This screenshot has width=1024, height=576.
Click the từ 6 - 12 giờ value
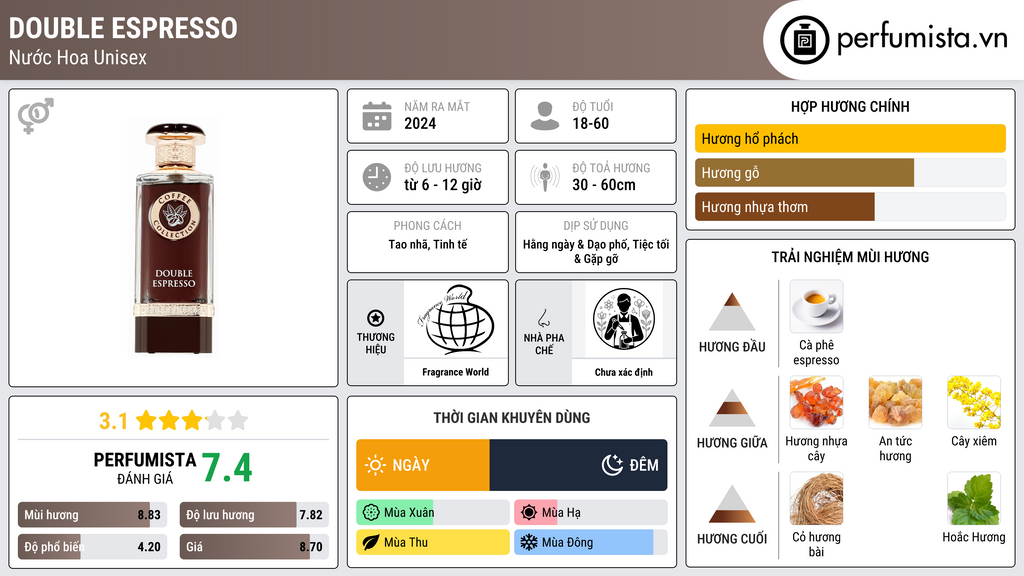(x=443, y=185)
